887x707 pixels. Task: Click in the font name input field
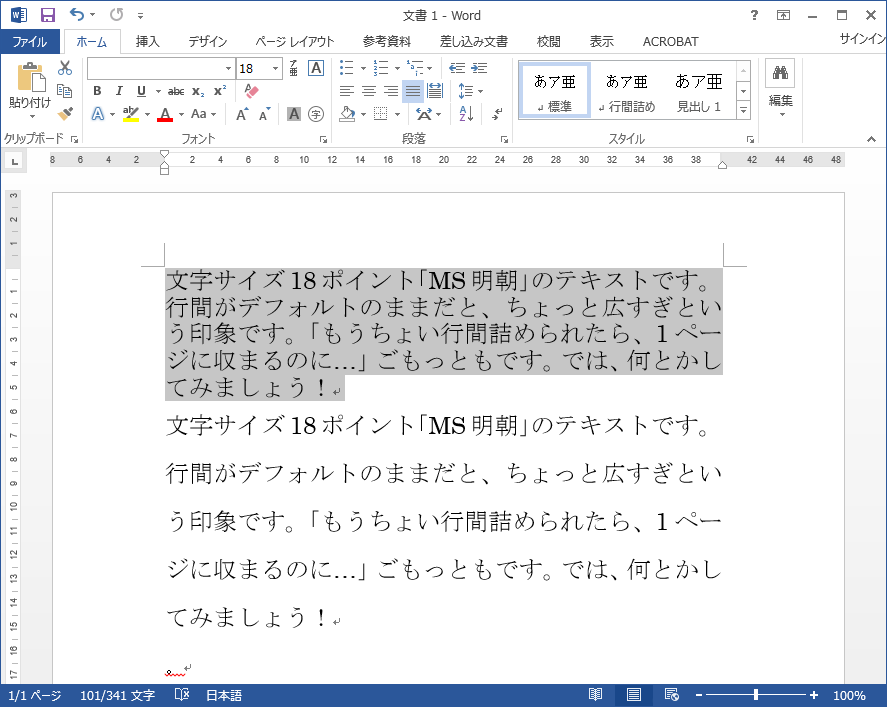pyautogui.click(x=160, y=68)
